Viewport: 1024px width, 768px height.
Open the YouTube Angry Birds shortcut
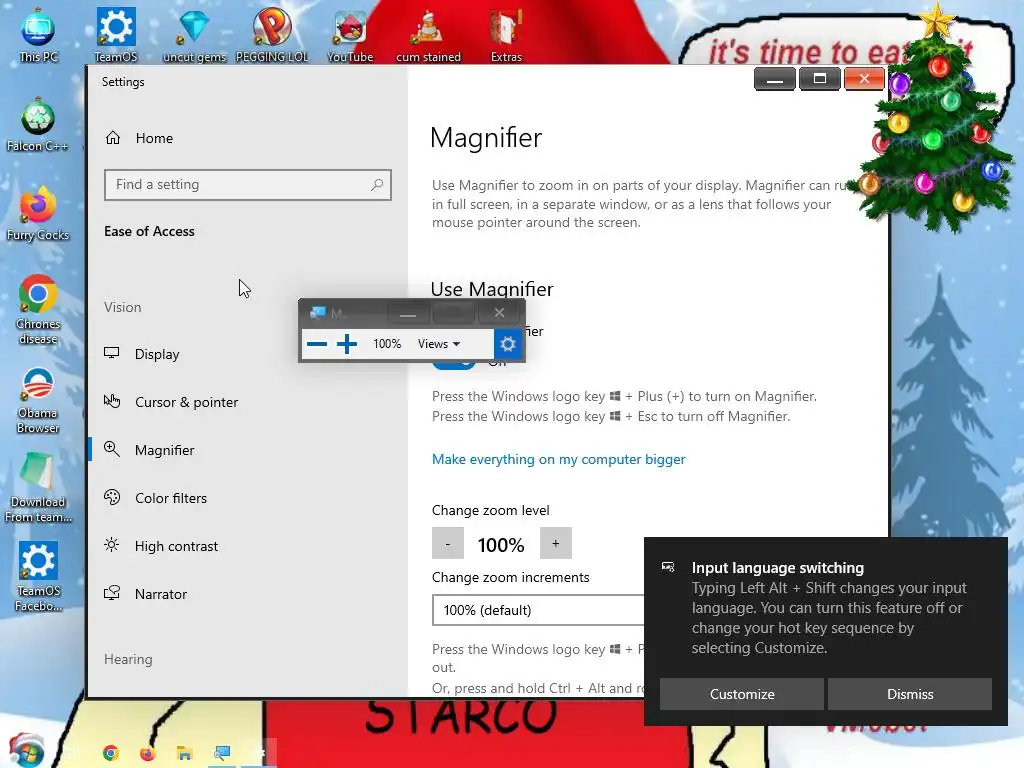(x=350, y=35)
